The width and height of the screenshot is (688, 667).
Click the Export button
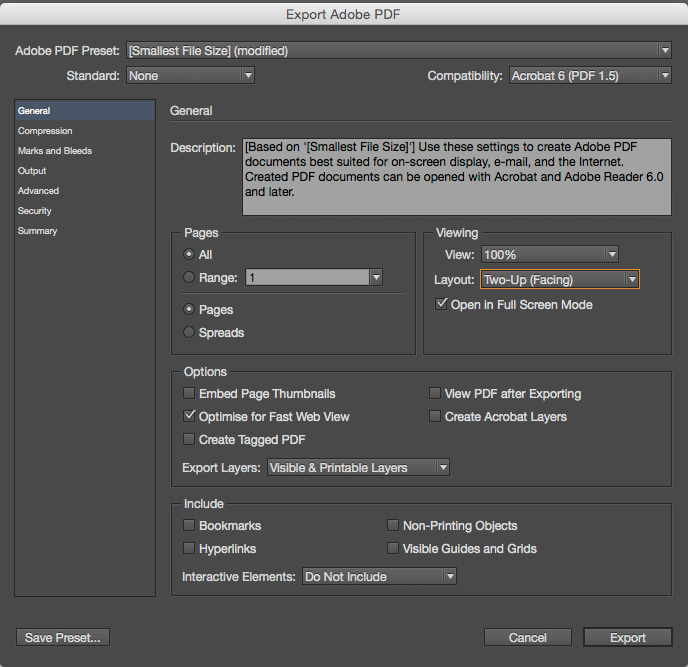(x=628, y=637)
